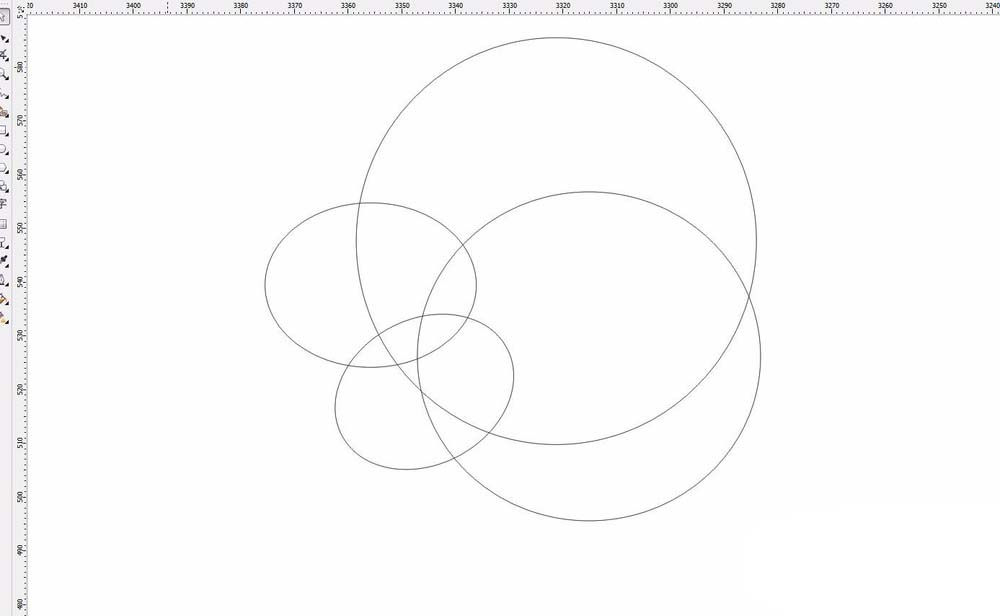The image size is (1000, 616).
Task: Select the Shape tool in the toolbox
Action: pos(3,38)
